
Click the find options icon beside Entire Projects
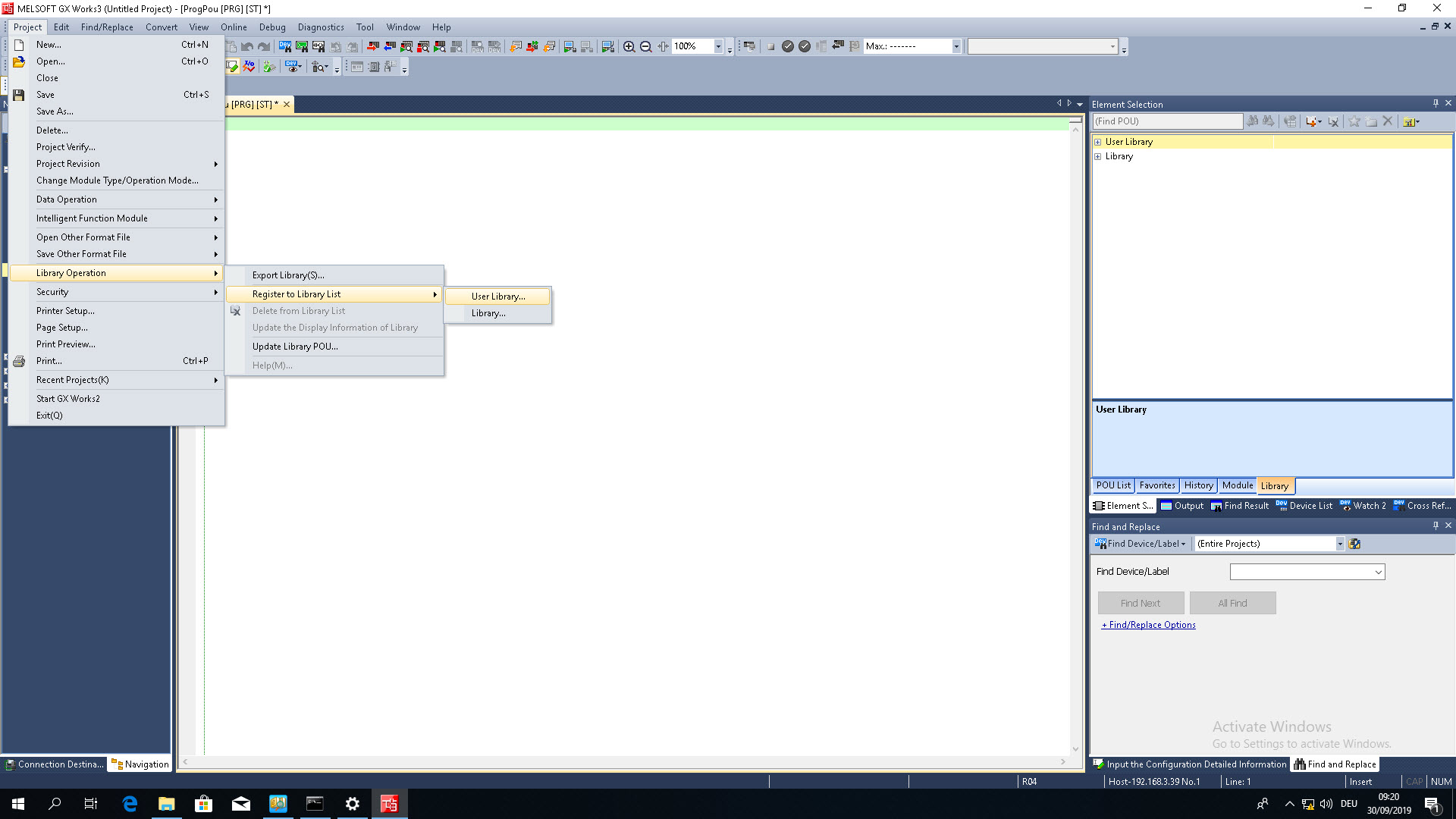pos(1355,544)
